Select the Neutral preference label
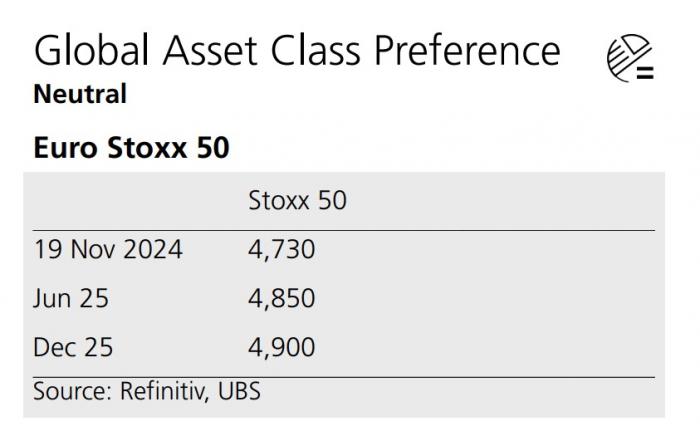700x436 pixels. tap(80, 94)
